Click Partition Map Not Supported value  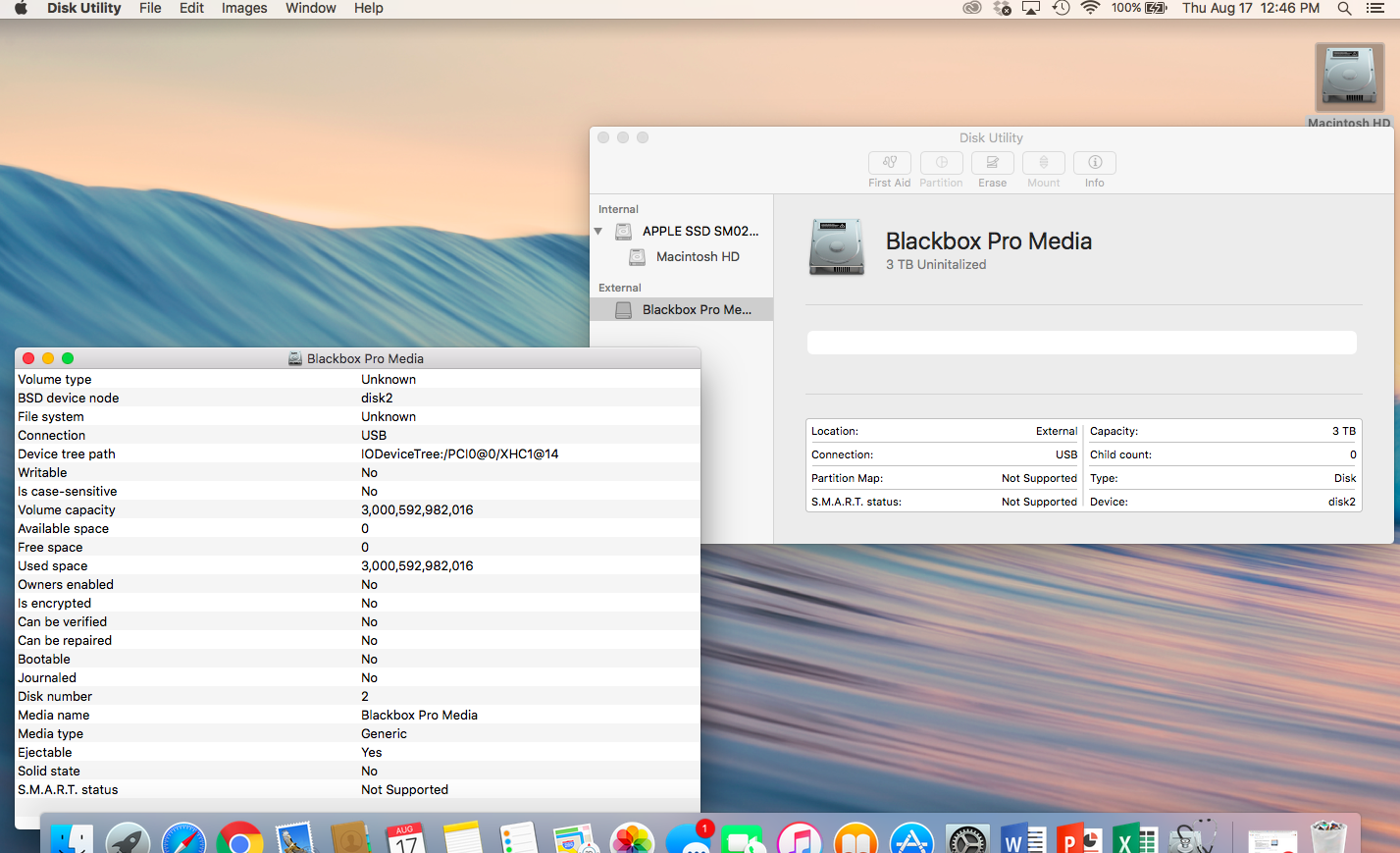tap(1039, 479)
